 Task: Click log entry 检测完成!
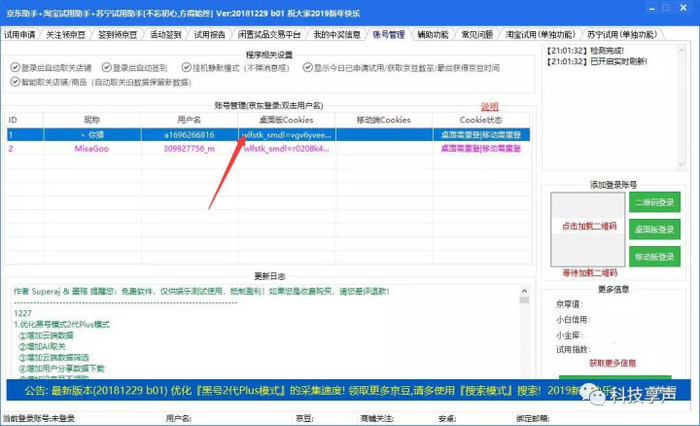(x=585, y=50)
